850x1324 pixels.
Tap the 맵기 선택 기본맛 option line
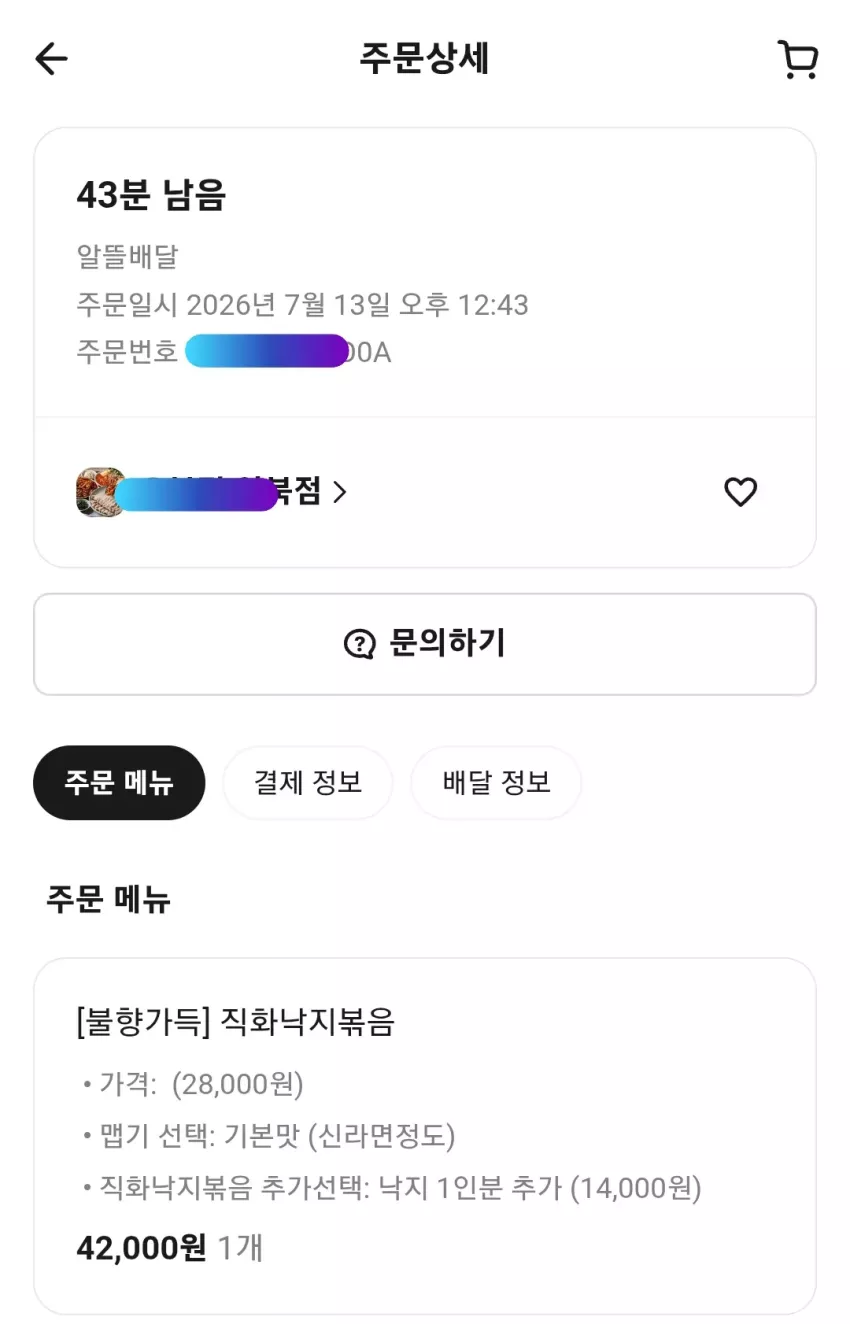click(x=268, y=1136)
